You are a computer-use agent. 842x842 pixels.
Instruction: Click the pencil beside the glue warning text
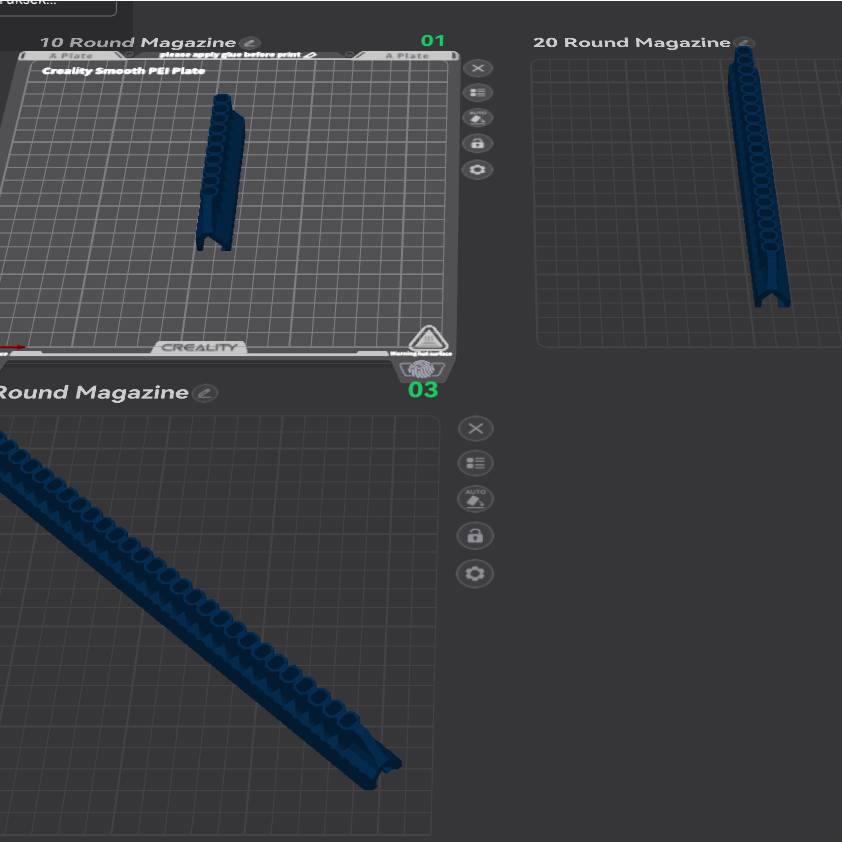coord(311,54)
